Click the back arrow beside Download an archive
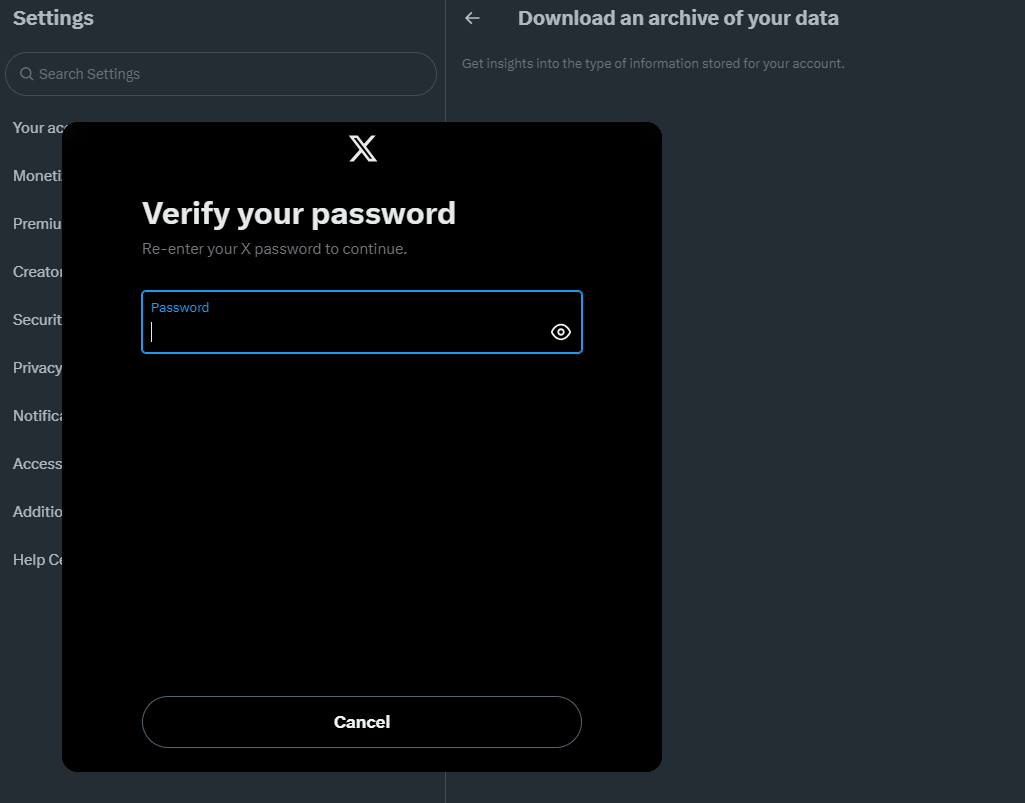The height and width of the screenshot is (803, 1025). [472, 18]
